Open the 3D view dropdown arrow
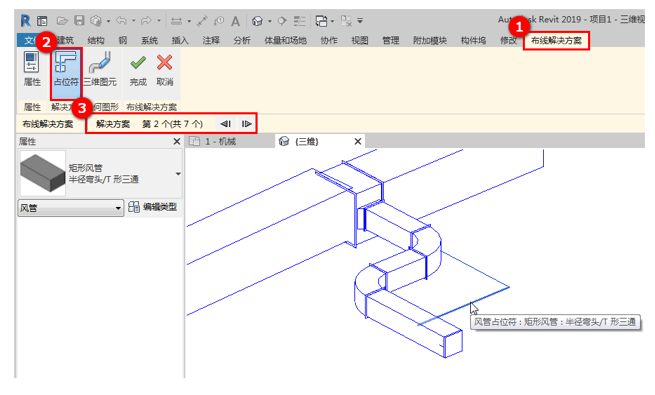The image size is (655, 395). [x=269, y=20]
